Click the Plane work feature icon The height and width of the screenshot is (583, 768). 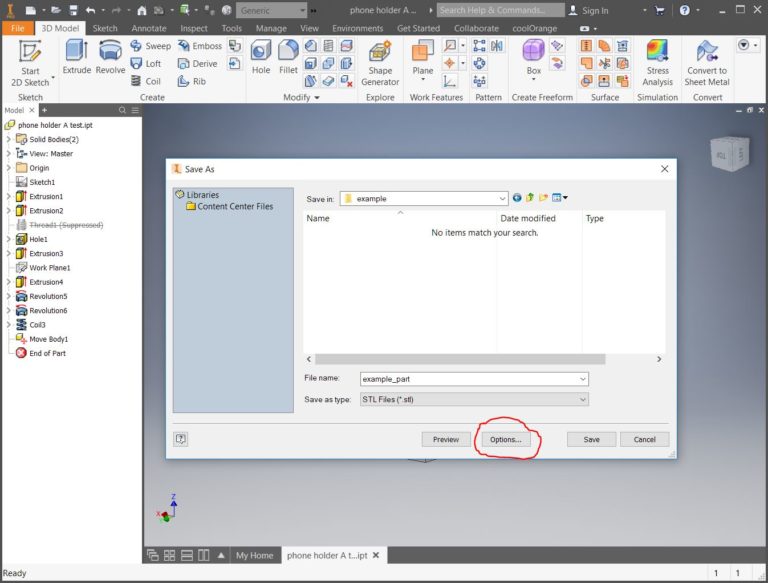click(x=423, y=53)
